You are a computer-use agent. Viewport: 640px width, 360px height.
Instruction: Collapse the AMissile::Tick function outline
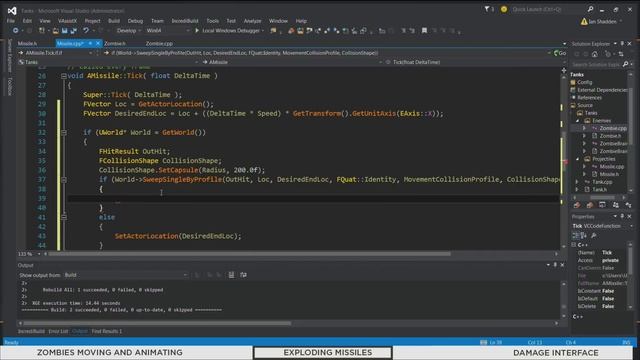click(64, 76)
